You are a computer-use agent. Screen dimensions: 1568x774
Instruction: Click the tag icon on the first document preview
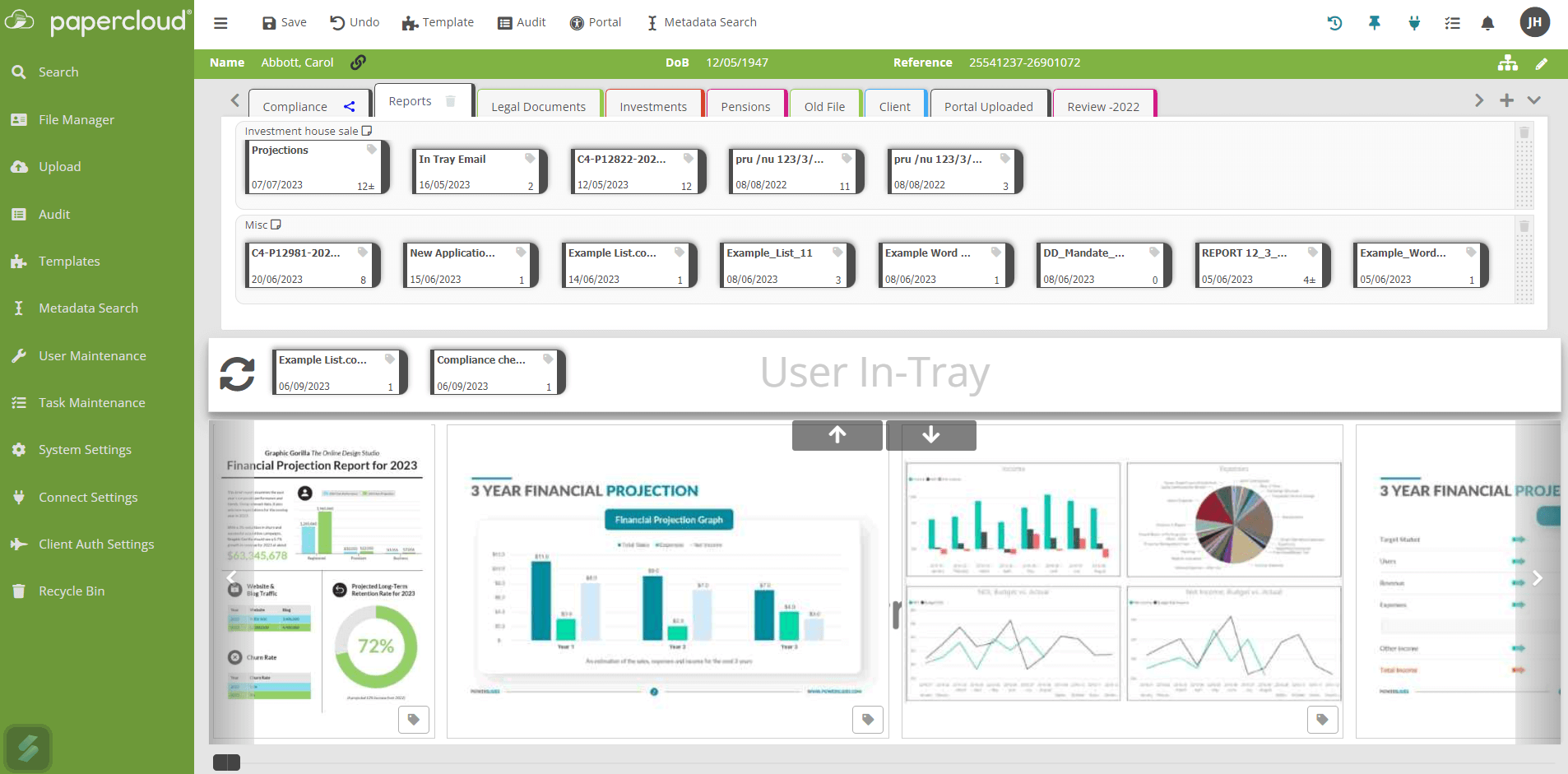tap(414, 719)
